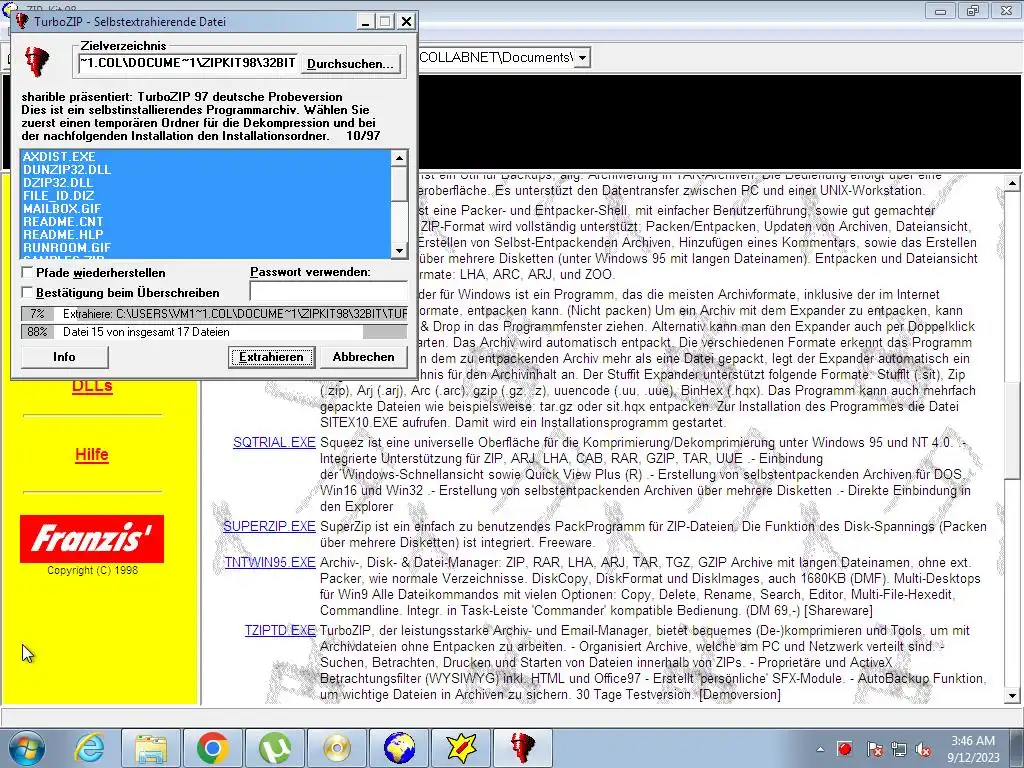Open the Documents path dropdown arrow
This screenshot has height=768, width=1024.
[x=582, y=57]
